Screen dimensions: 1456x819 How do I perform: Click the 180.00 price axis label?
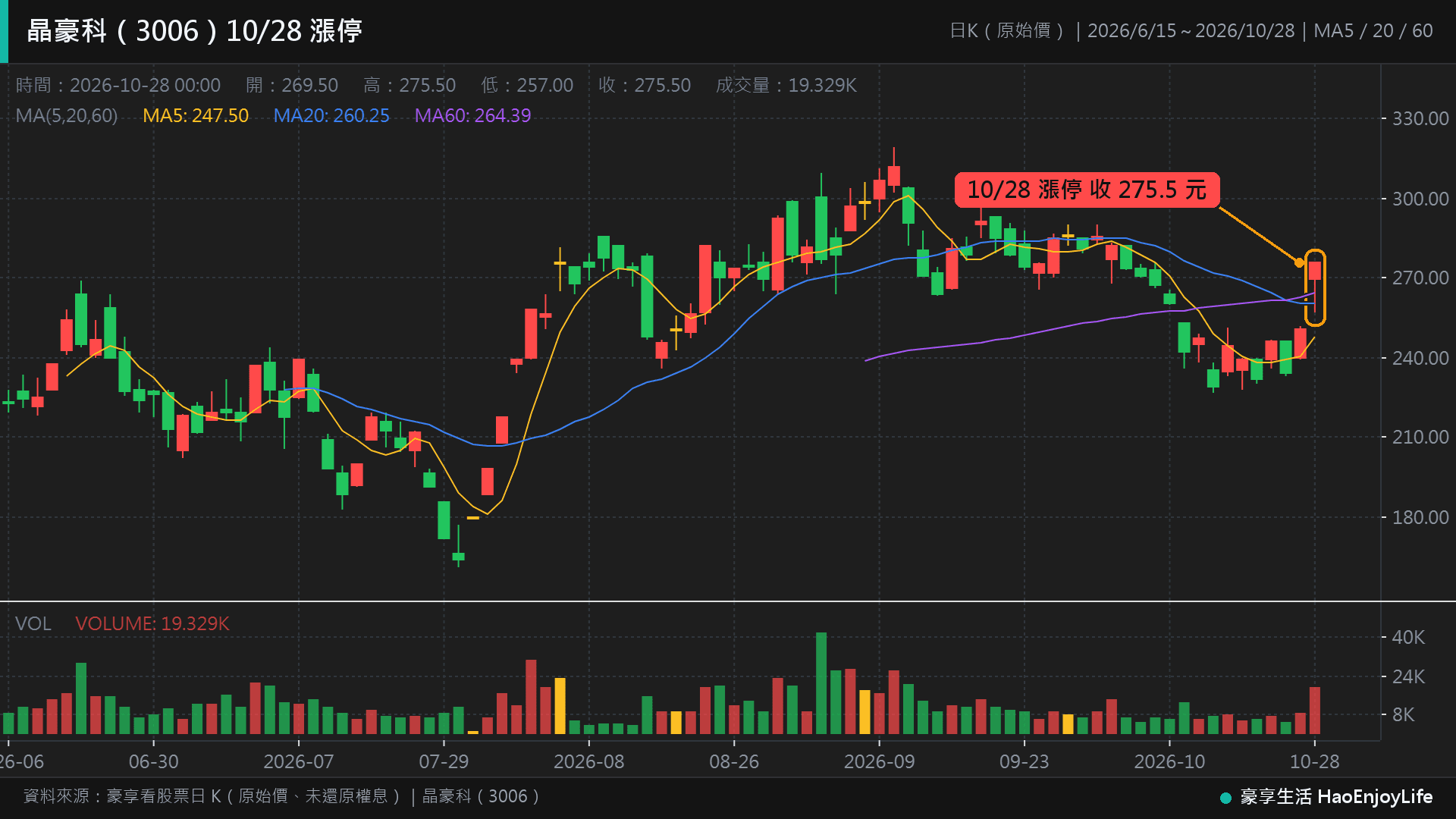[x=1420, y=517]
